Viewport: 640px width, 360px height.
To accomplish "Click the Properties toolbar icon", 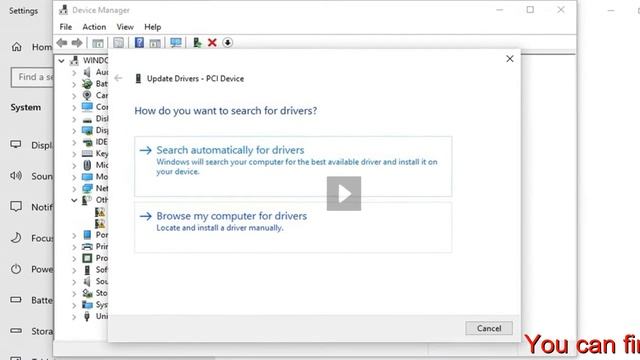I will (x=118, y=43).
